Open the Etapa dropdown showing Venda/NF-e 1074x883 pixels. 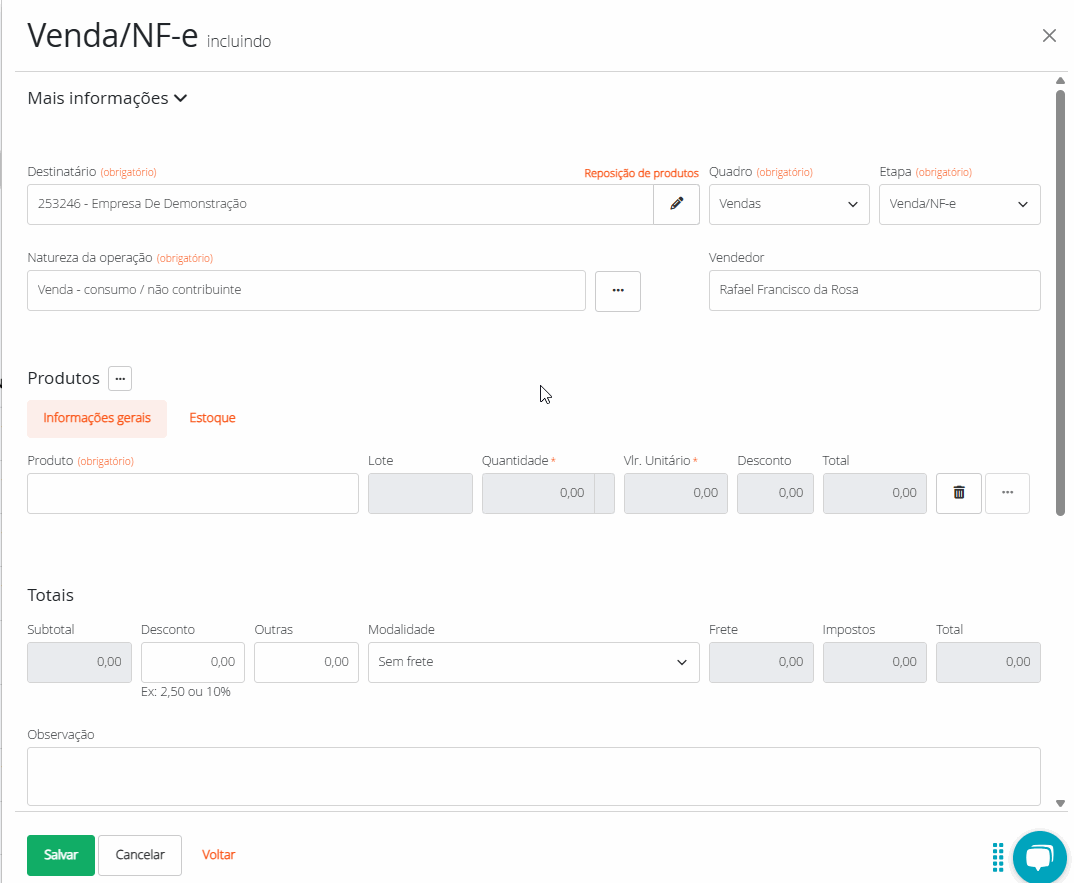click(959, 204)
